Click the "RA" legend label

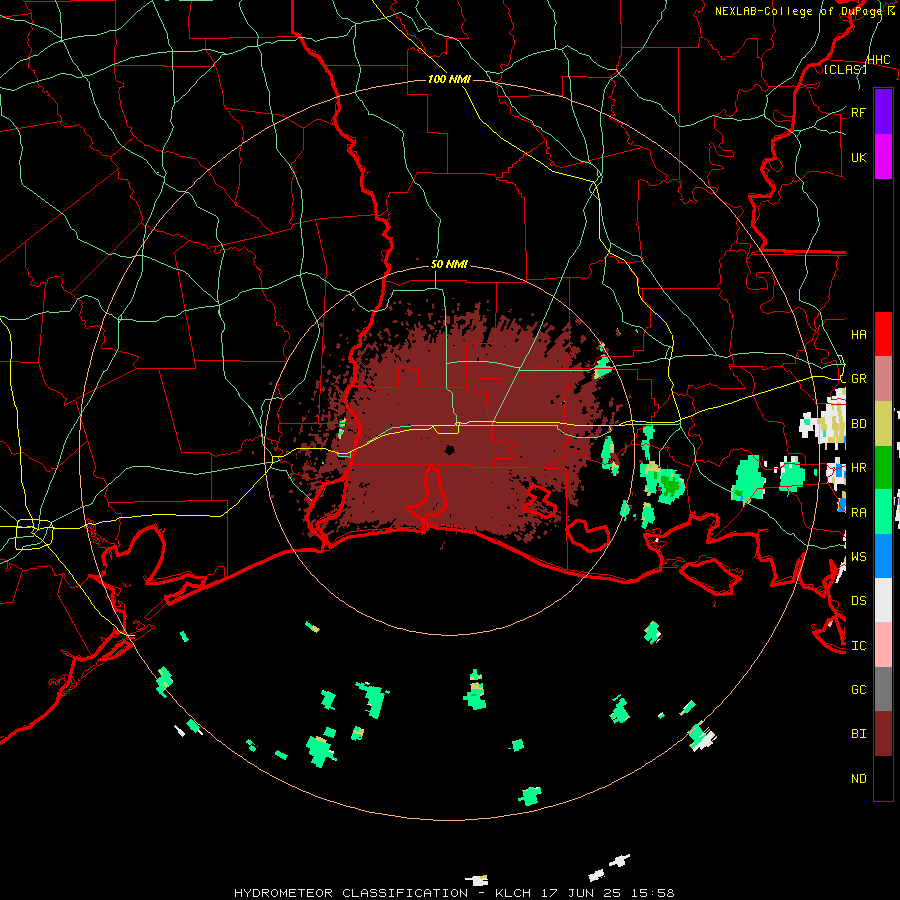point(858,513)
